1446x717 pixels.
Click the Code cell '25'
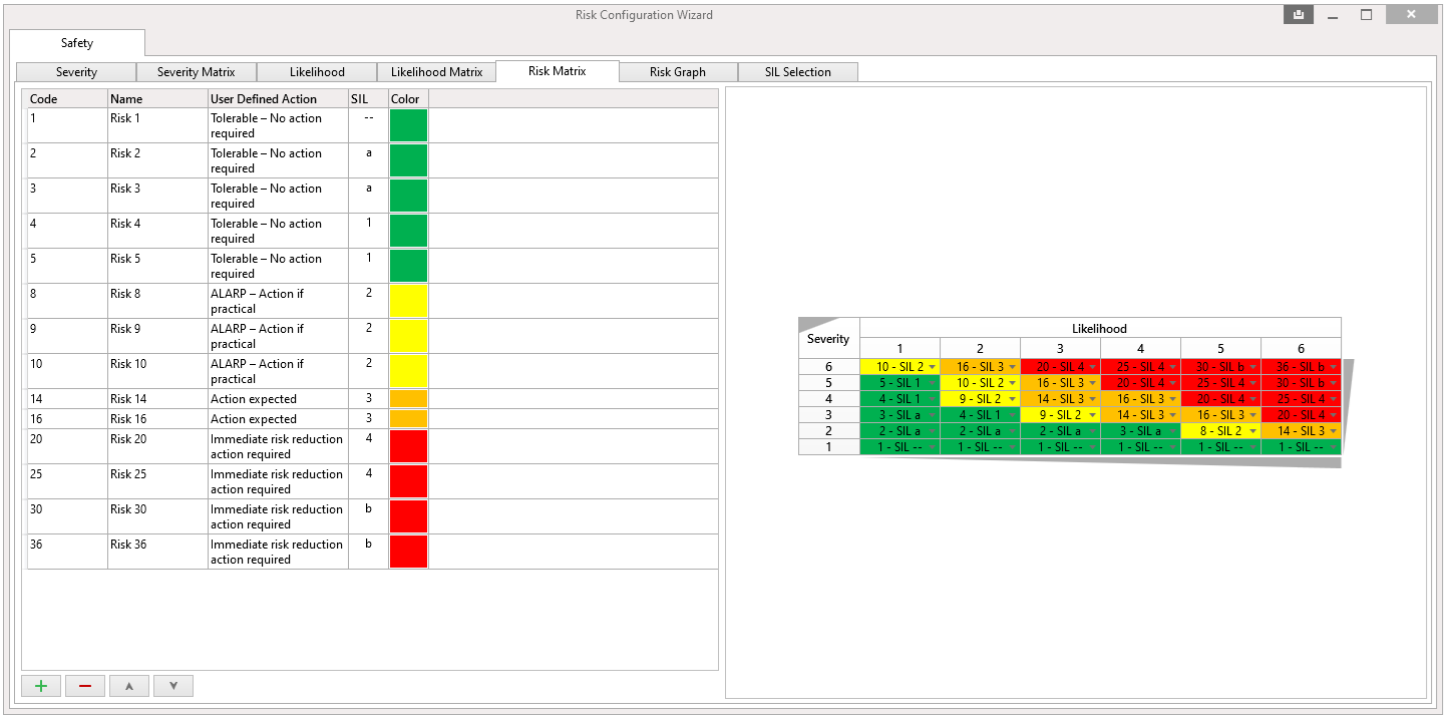coord(67,481)
